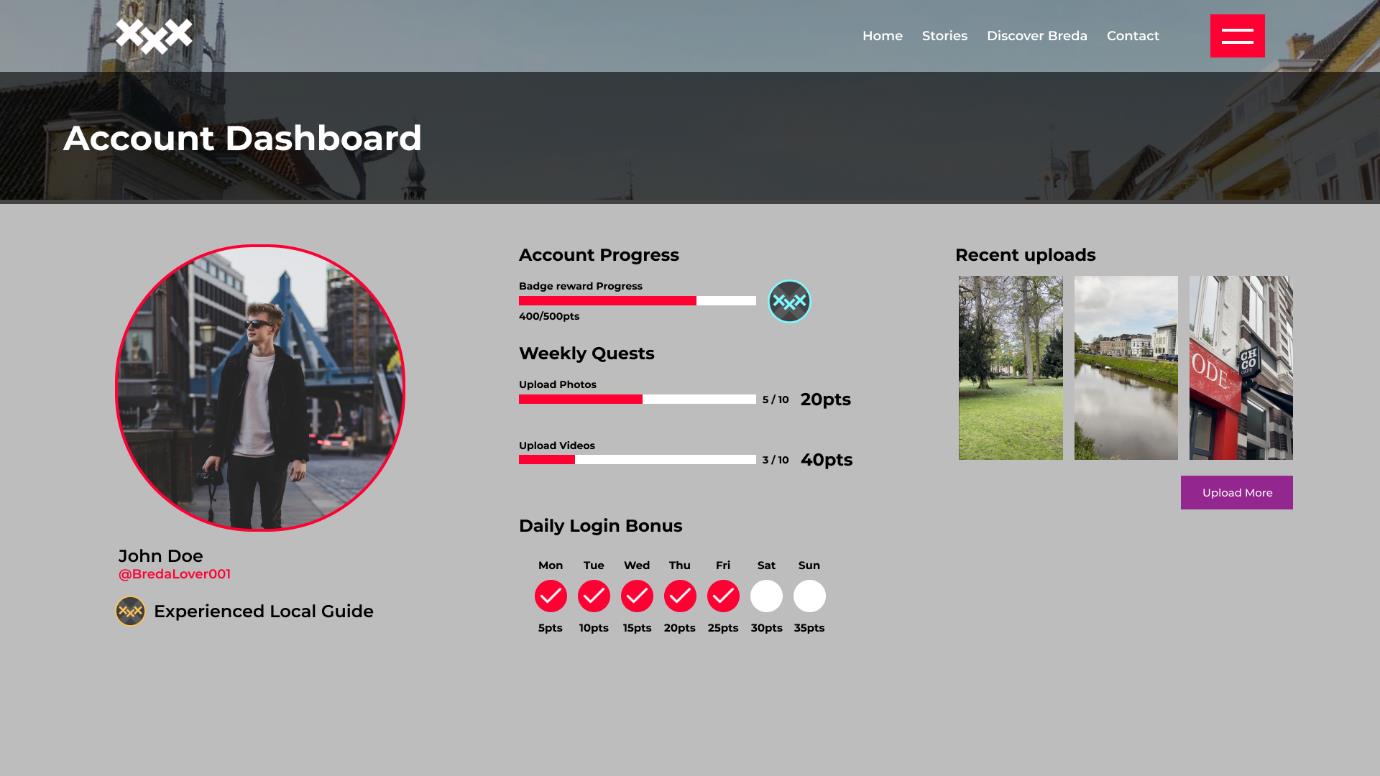Open the Discover Breda page
The width and height of the screenshot is (1380, 776).
click(x=1036, y=35)
